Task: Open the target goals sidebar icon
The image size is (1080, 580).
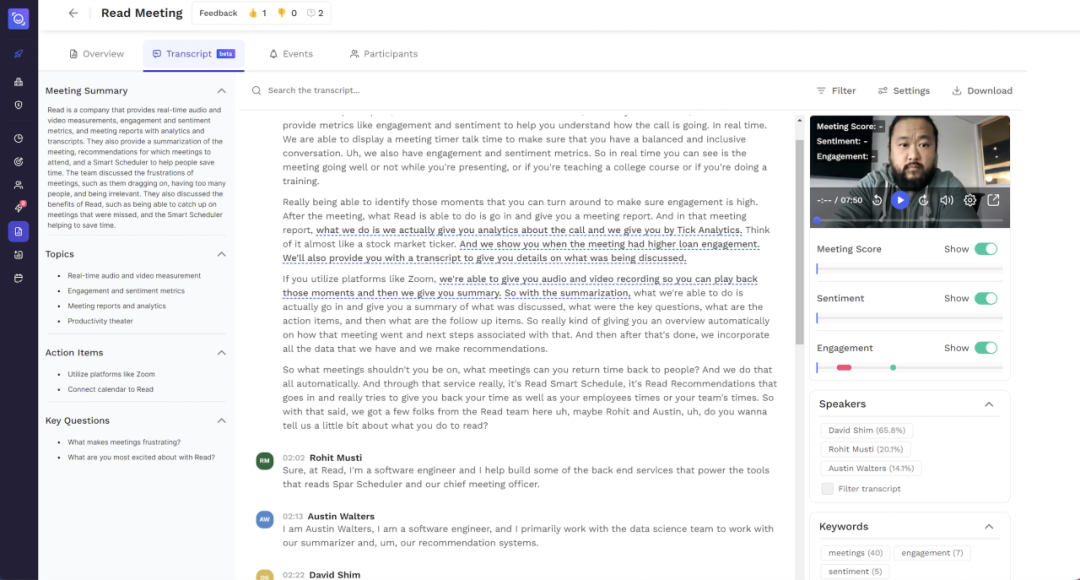Action: (x=19, y=162)
